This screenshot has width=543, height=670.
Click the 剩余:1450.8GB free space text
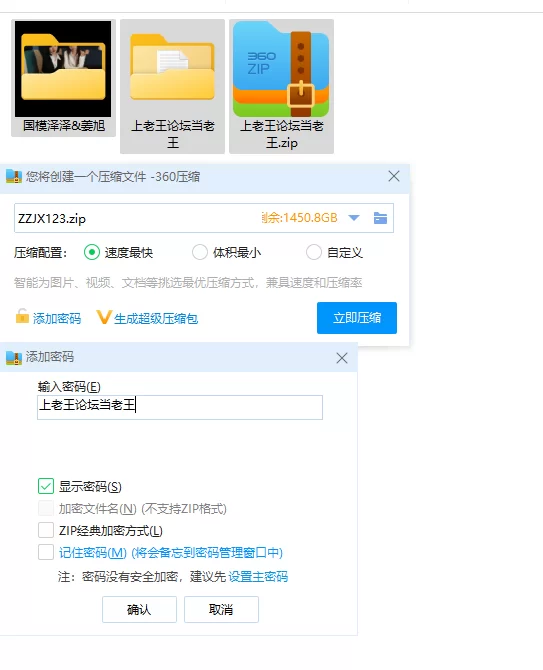tap(299, 218)
